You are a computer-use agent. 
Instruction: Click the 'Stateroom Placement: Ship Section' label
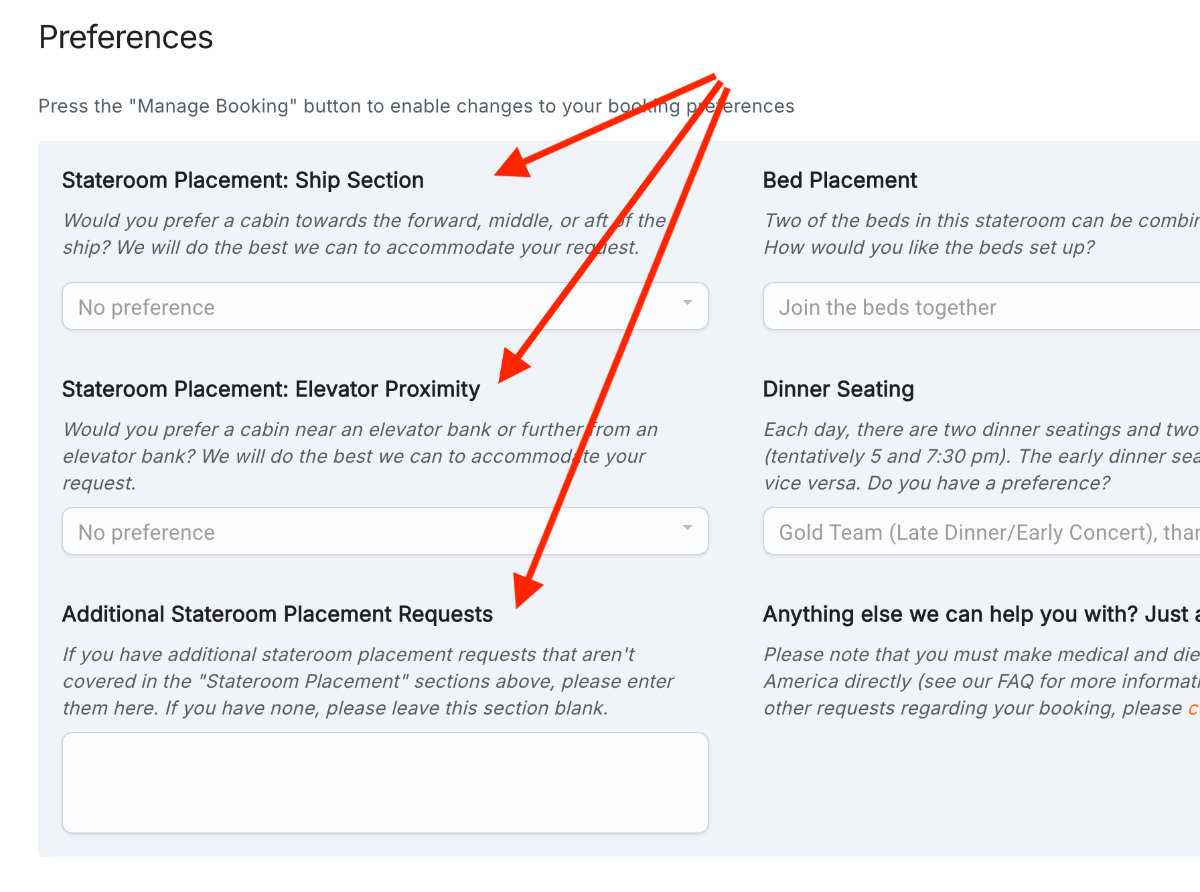coord(243,180)
